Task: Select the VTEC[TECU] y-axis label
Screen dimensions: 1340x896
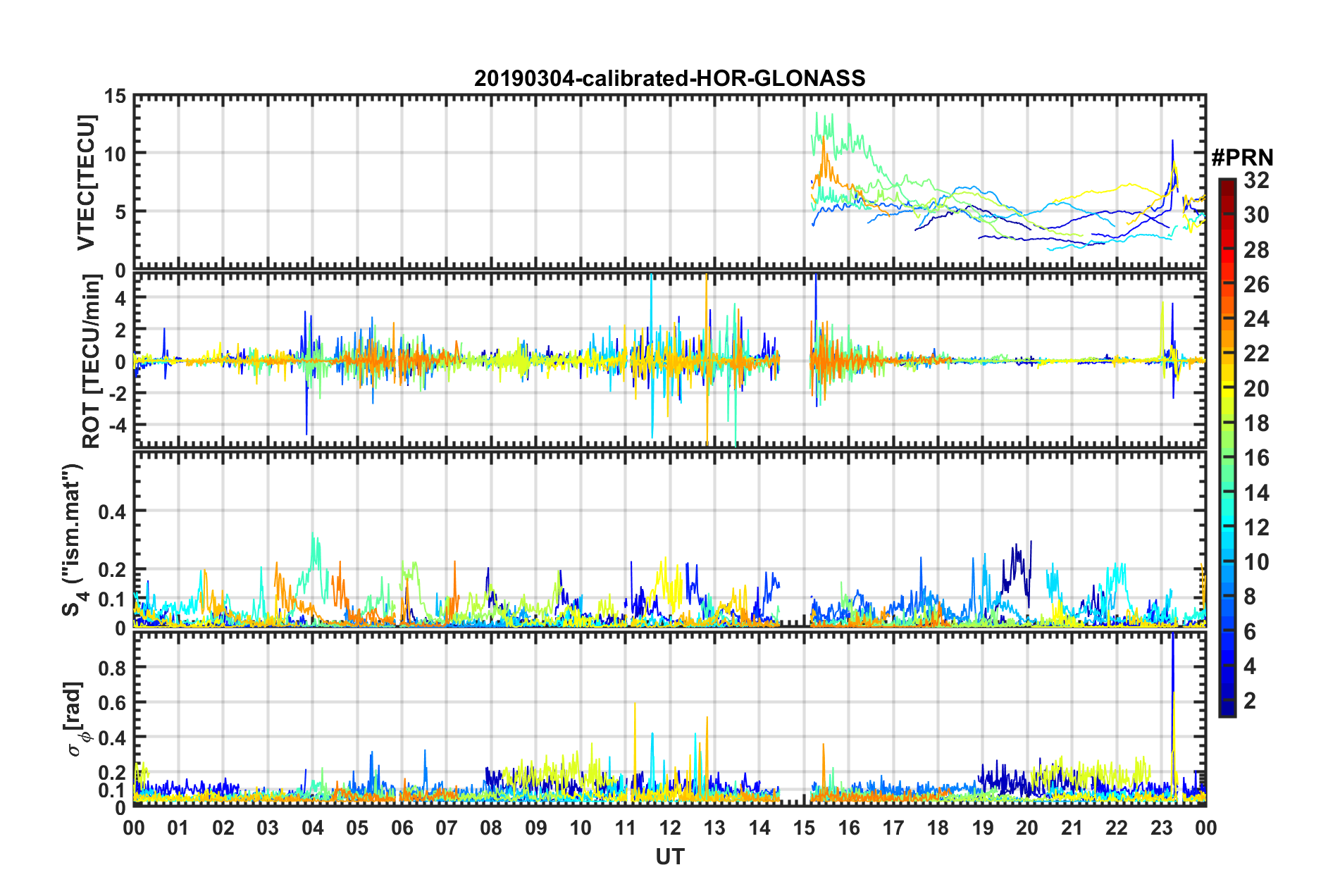Action: (x=86, y=183)
